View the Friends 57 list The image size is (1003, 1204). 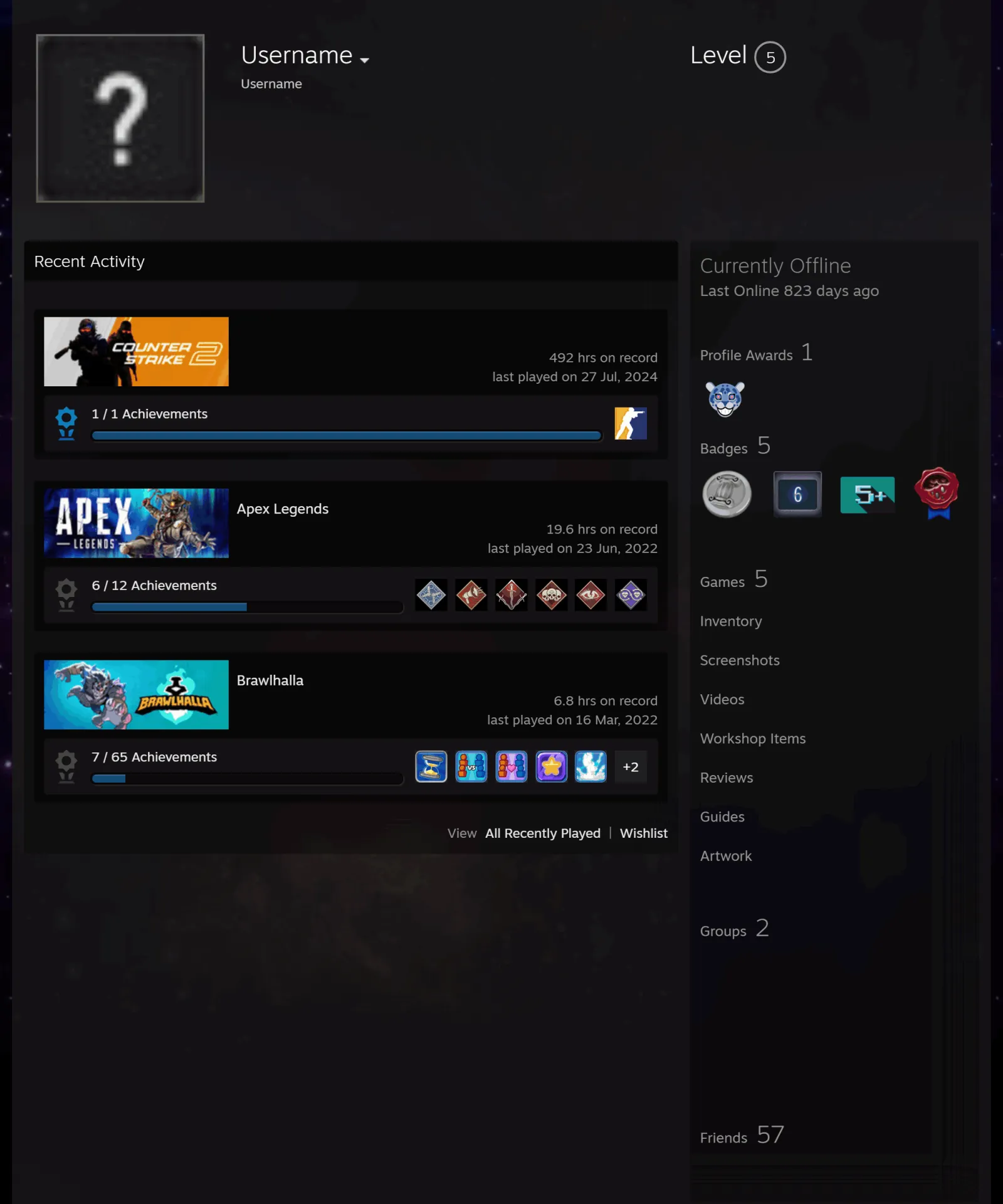tap(742, 1135)
